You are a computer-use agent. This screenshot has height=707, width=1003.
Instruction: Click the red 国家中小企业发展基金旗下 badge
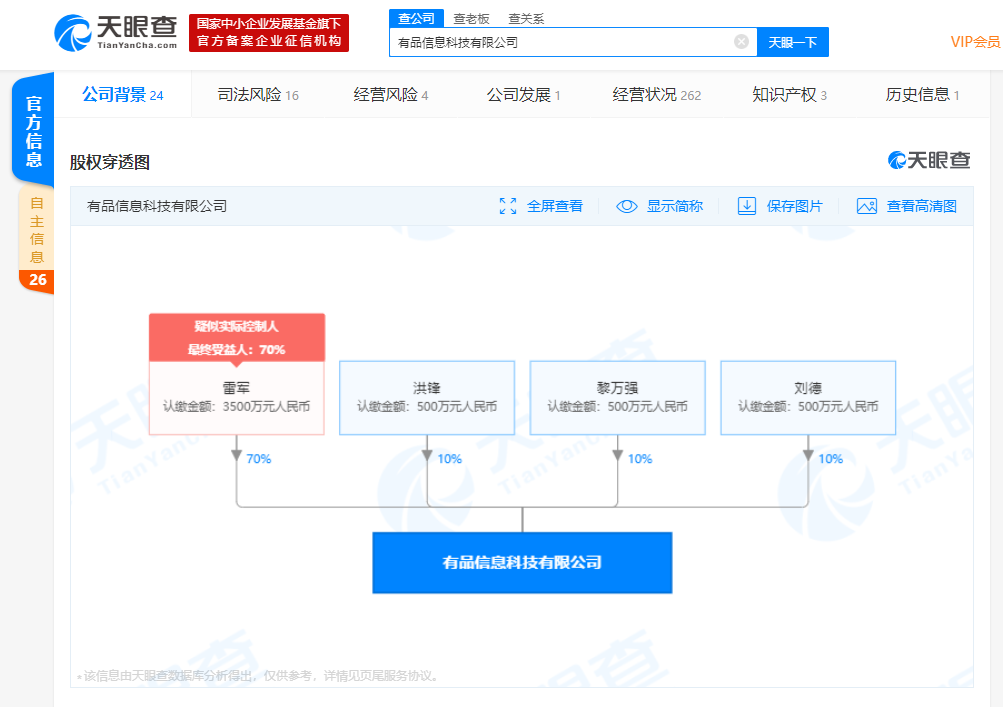point(268,33)
